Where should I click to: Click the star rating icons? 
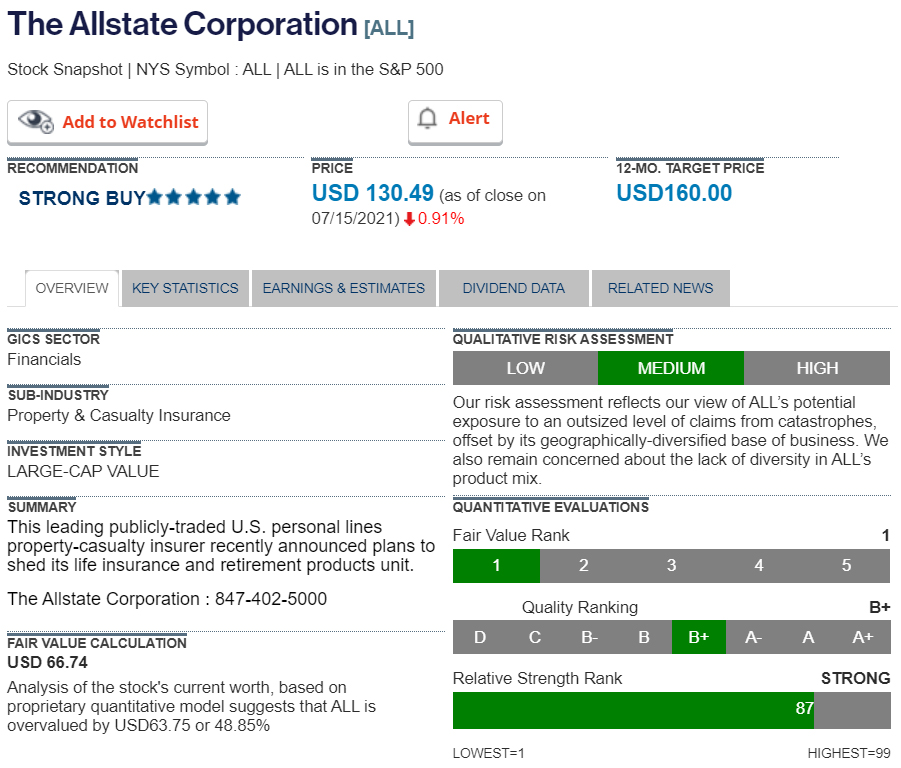[194, 198]
